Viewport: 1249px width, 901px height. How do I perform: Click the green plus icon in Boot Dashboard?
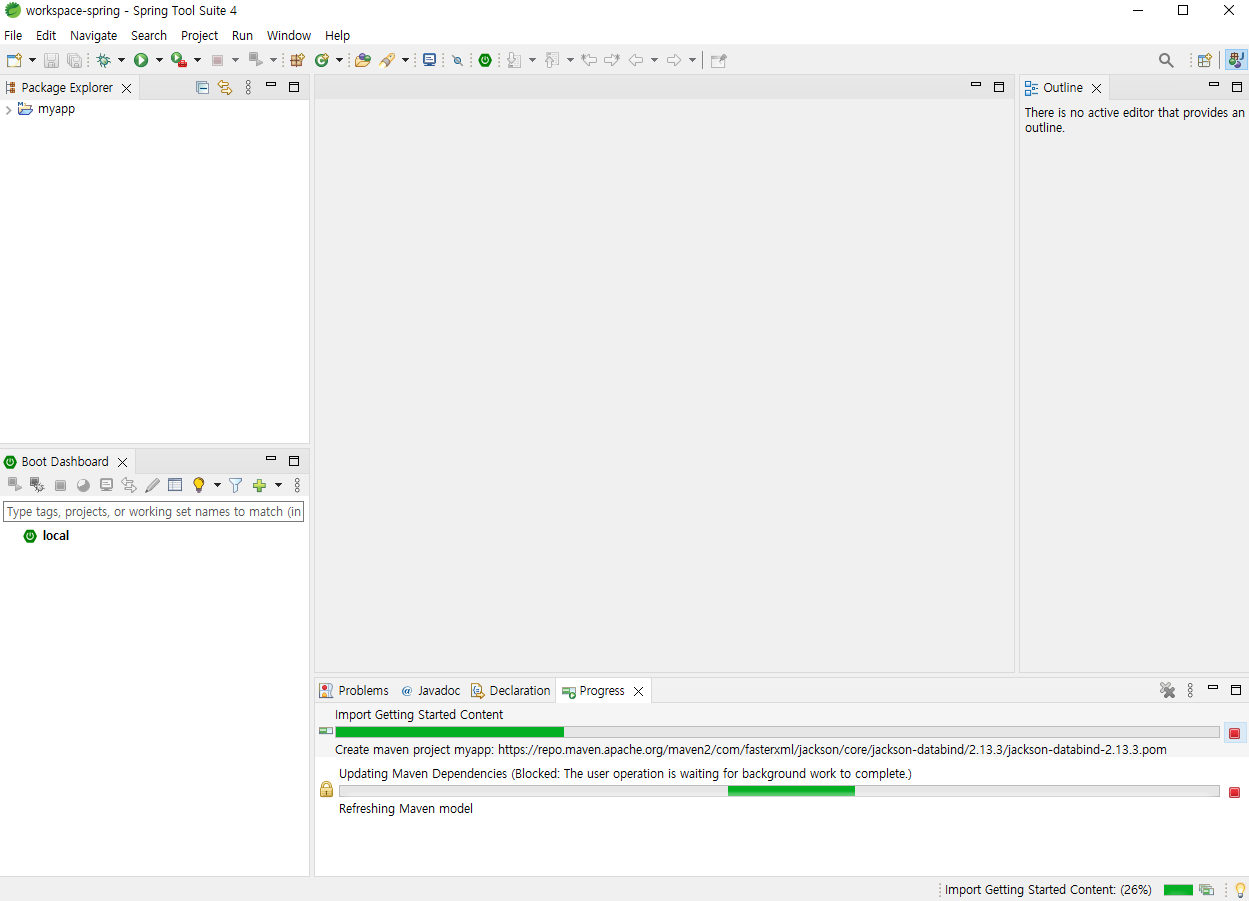click(260, 485)
